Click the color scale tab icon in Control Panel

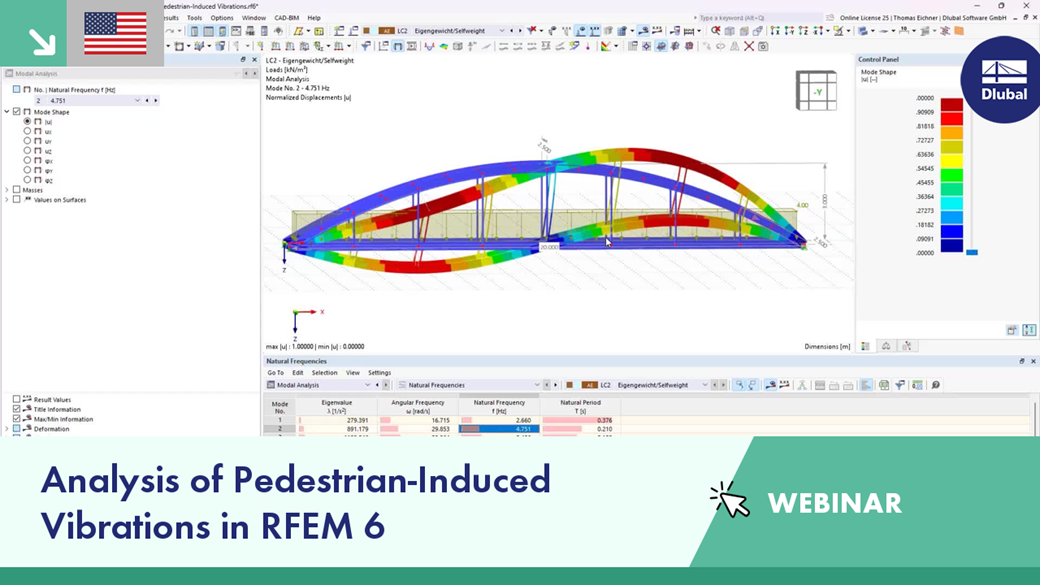pos(866,346)
